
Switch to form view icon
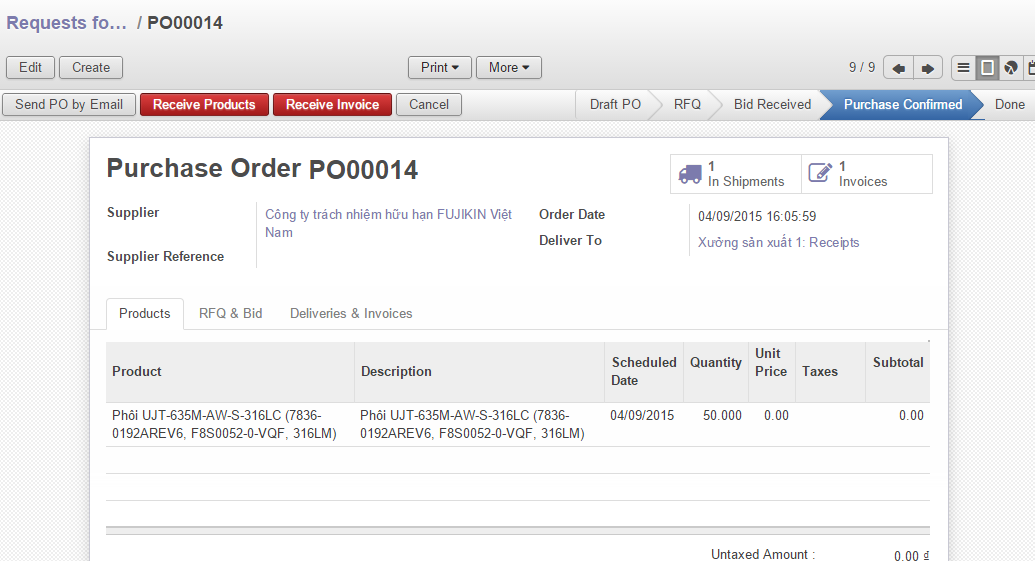[987, 68]
